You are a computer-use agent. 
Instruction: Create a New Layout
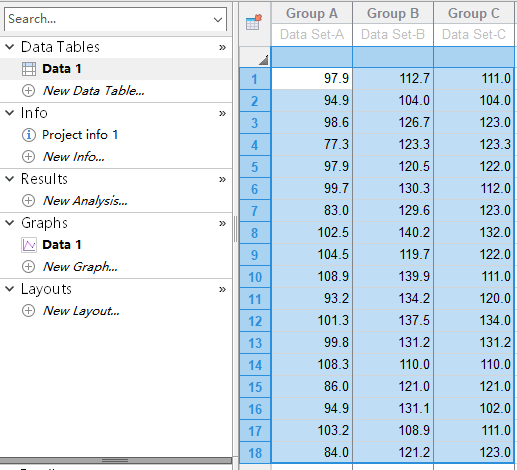81,311
